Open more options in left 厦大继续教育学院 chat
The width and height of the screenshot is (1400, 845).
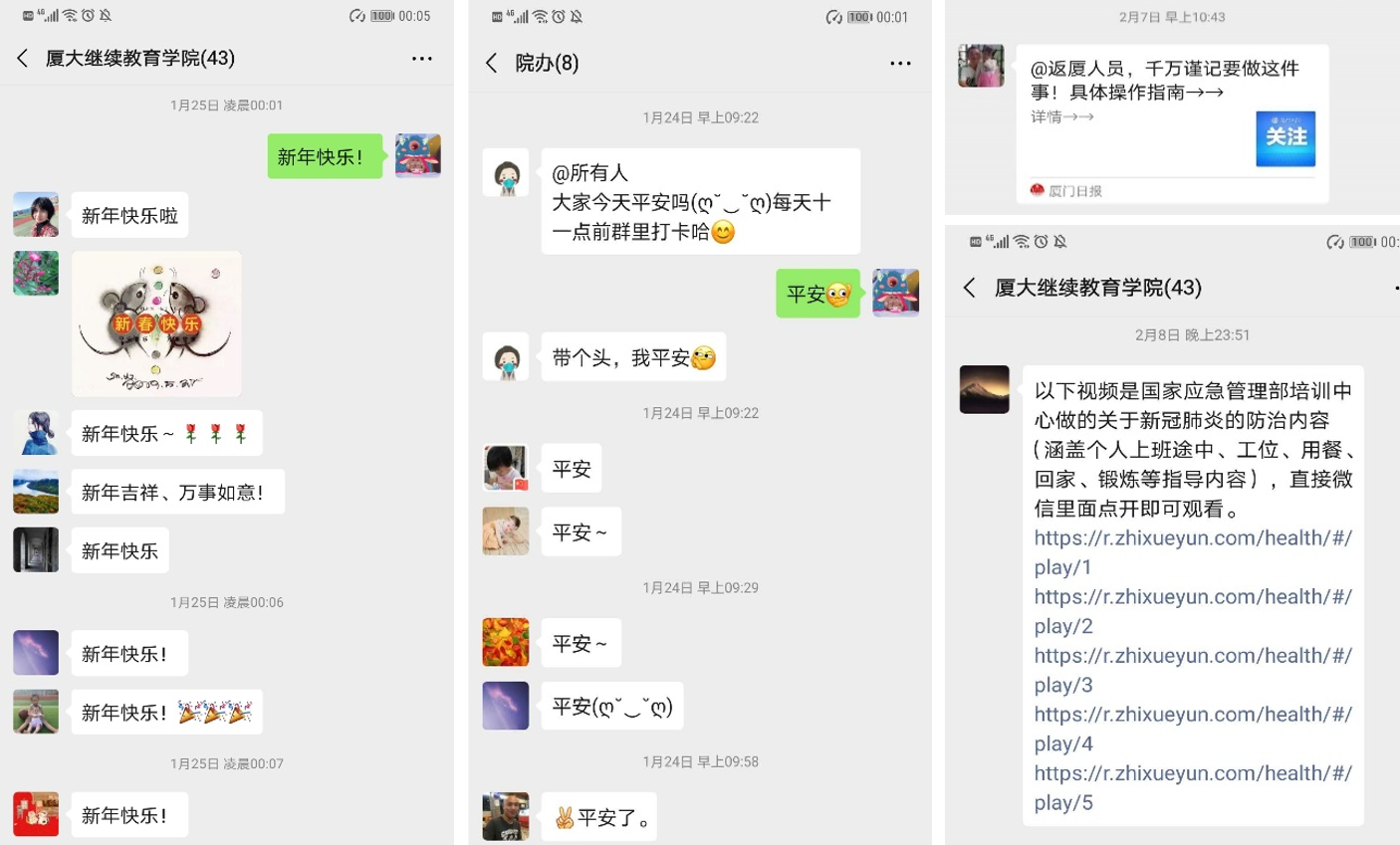pos(422,58)
